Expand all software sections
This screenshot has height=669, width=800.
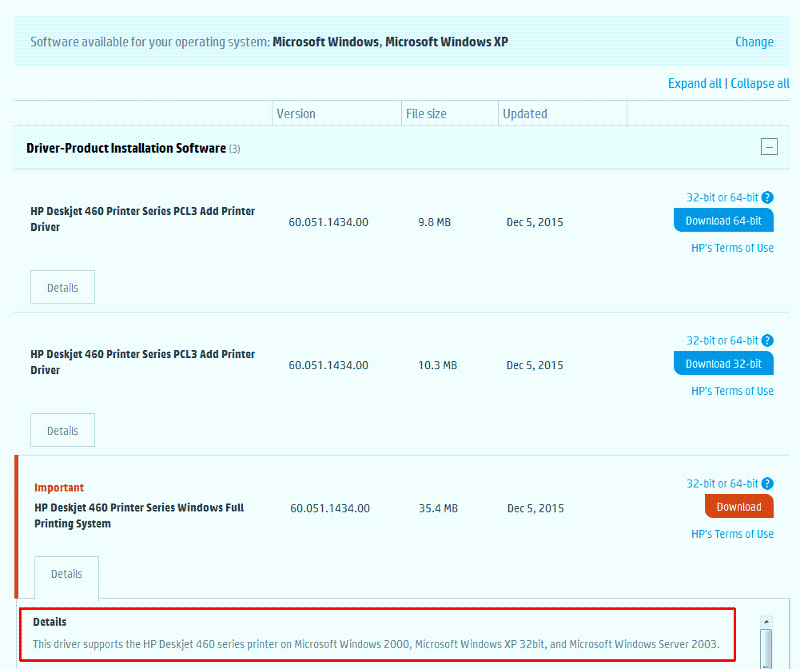694,84
